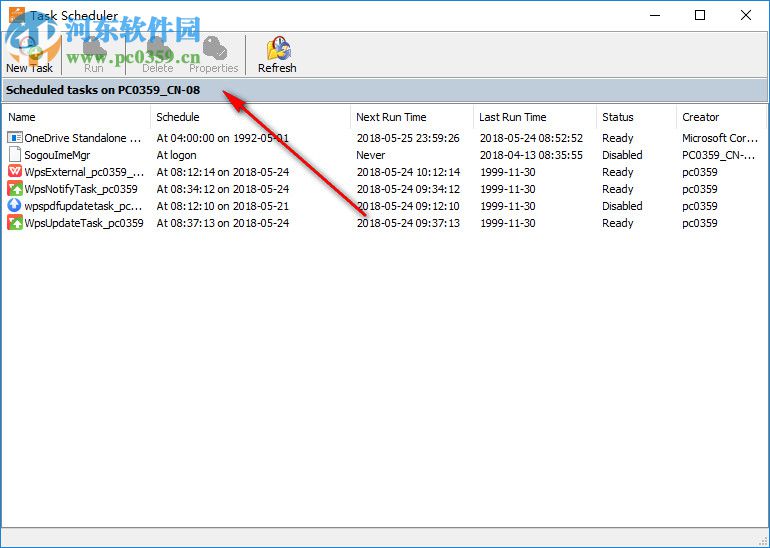Image resolution: width=770 pixels, height=548 pixels.
Task: Click the 'Never' next run time cell
Action: 371,155
